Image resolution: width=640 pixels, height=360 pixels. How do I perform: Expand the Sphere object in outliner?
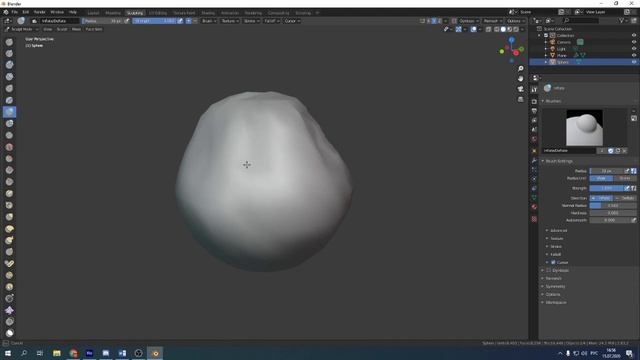(x=546, y=62)
